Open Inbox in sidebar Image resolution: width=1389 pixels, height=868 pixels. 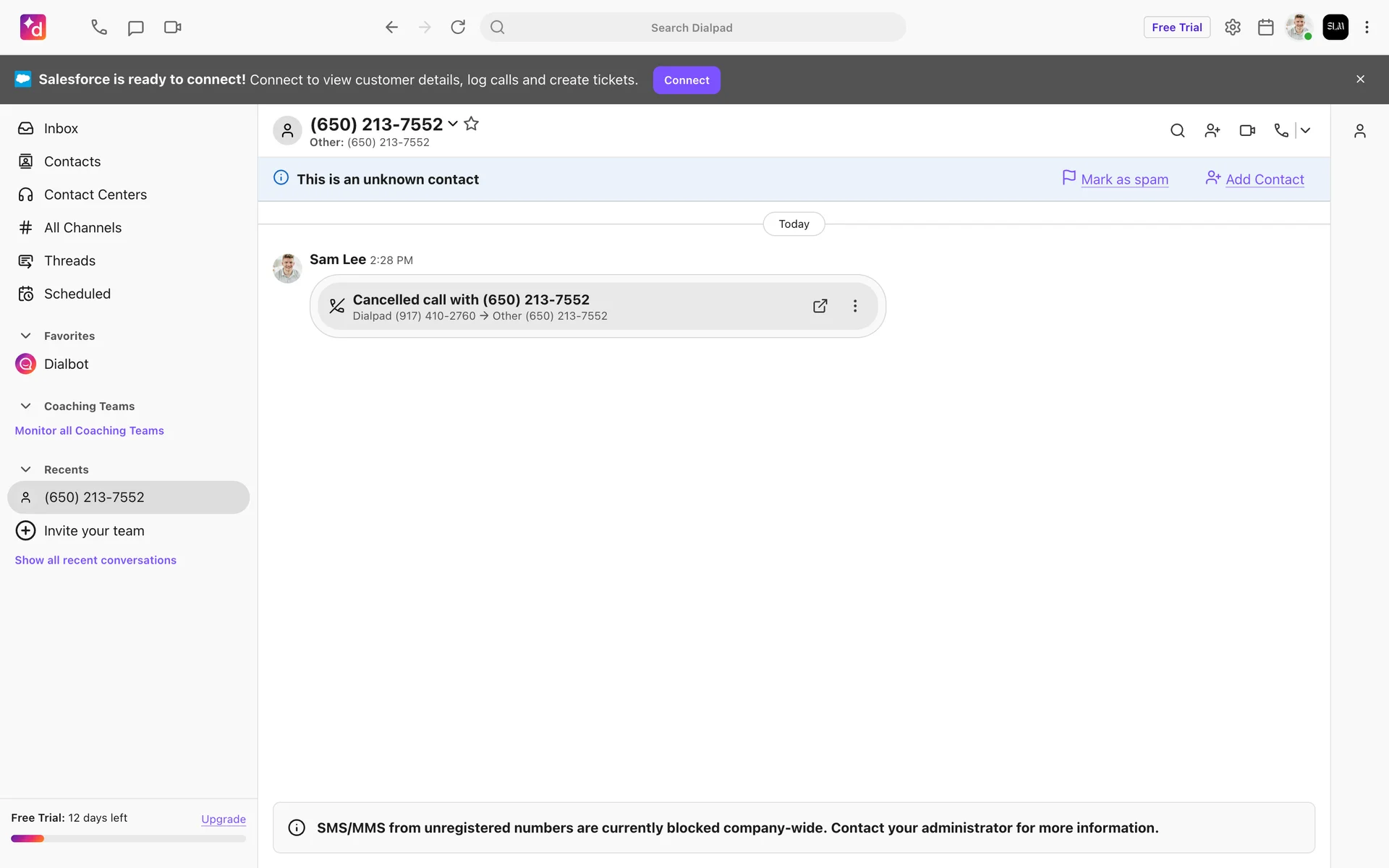point(61,129)
